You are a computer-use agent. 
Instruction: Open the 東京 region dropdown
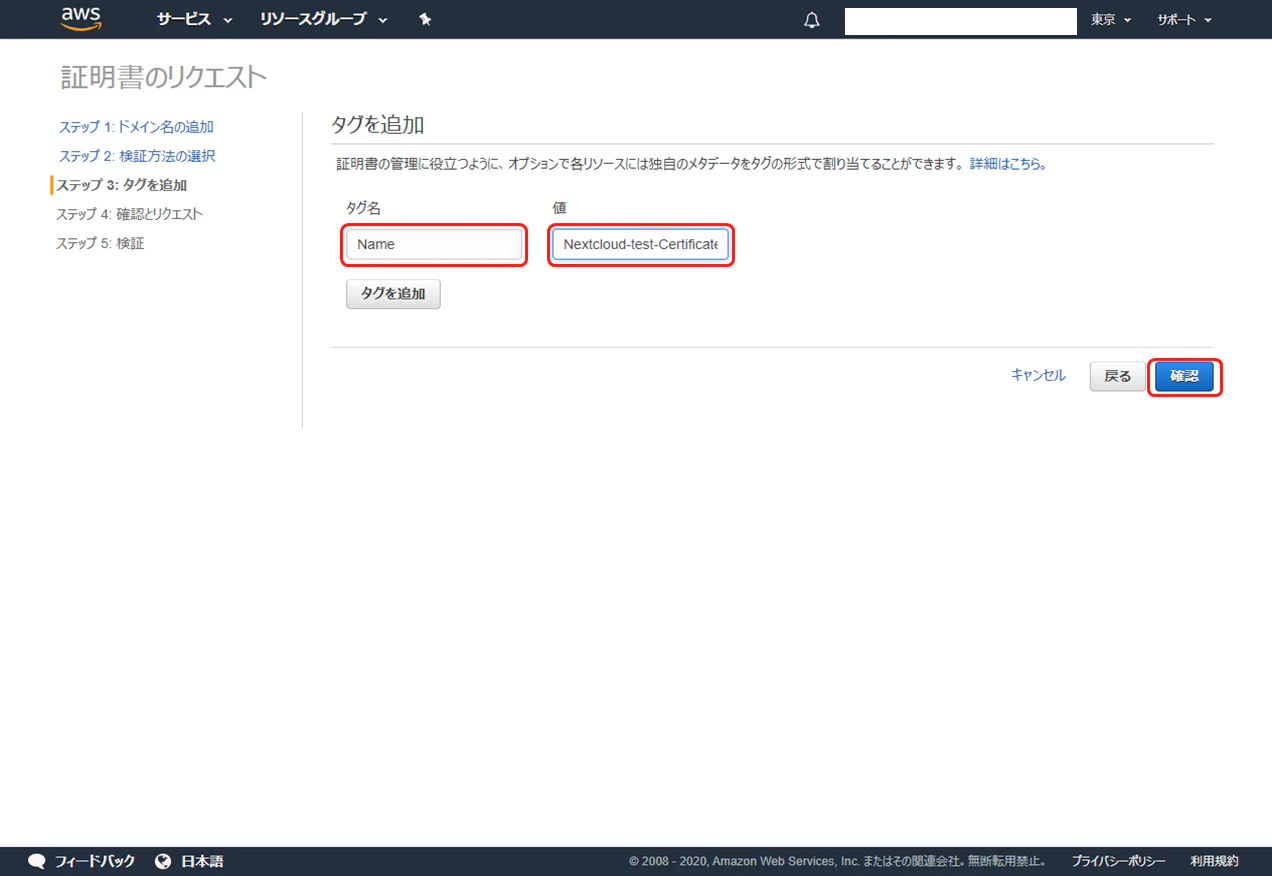click(x=1111, y=20)
